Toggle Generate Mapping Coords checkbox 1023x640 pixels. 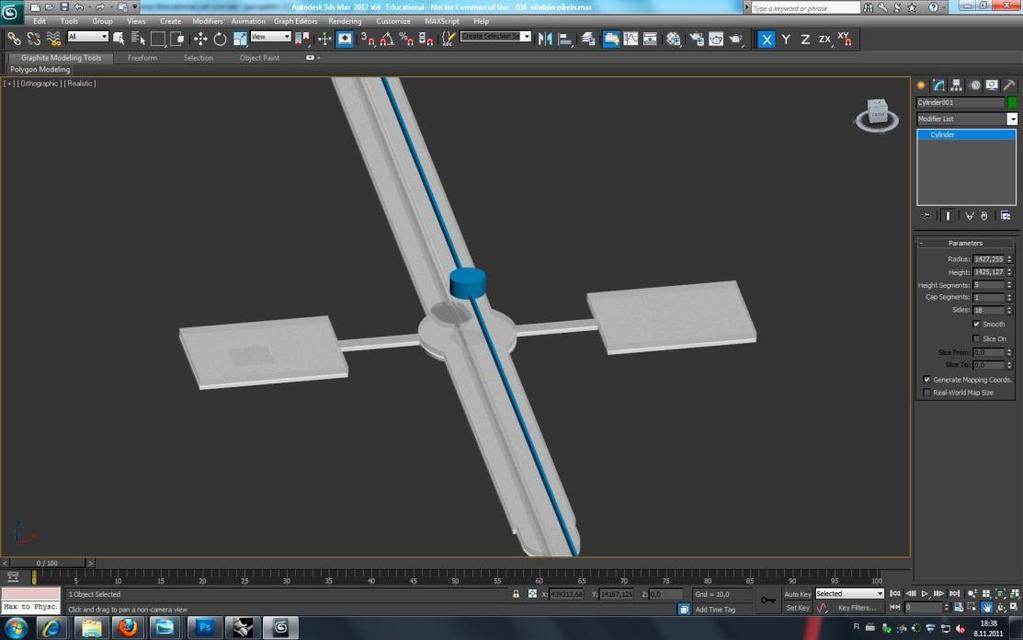tap(927, 380)
